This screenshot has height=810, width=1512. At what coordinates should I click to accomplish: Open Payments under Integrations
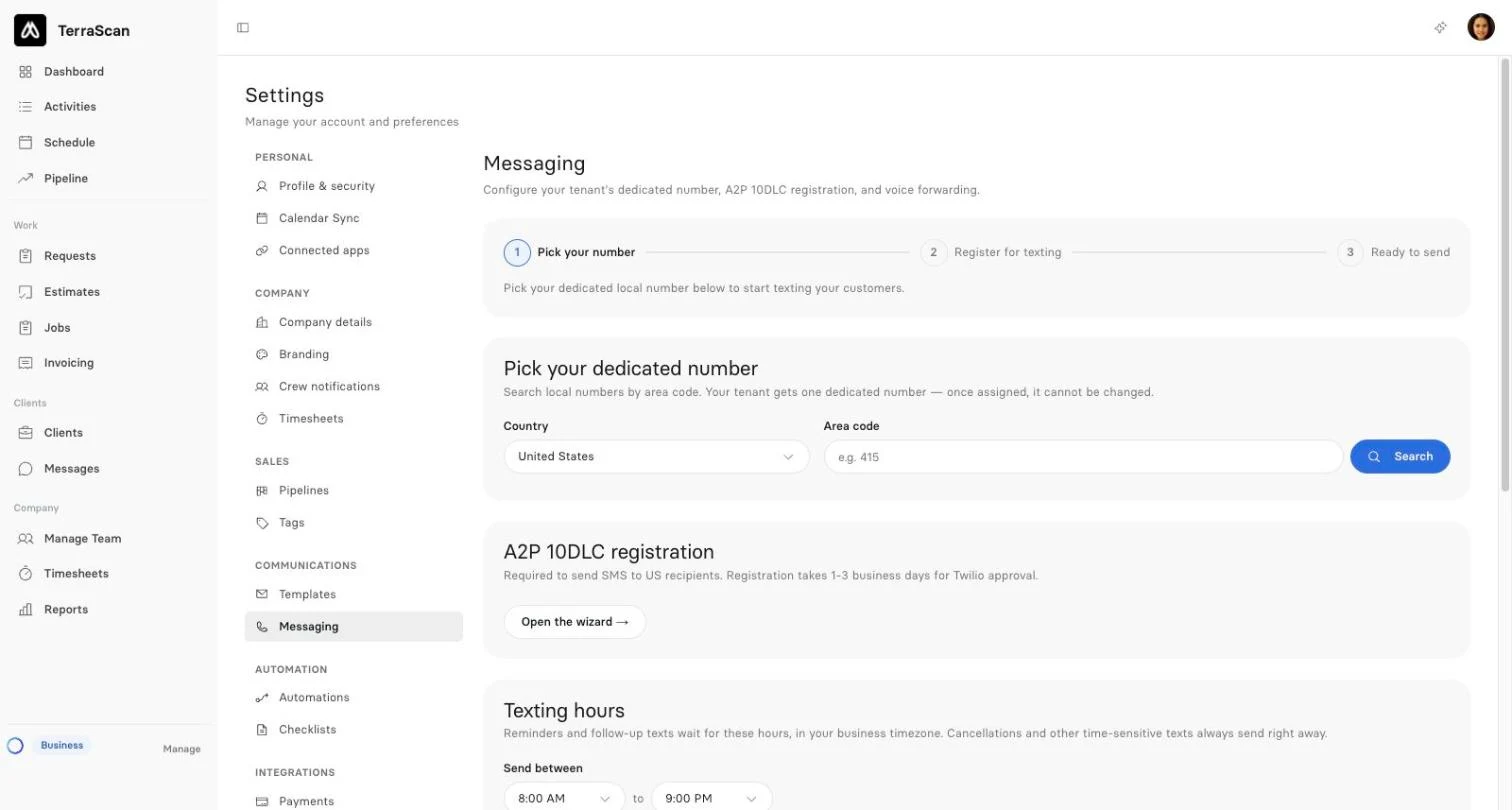coord(354,801)
